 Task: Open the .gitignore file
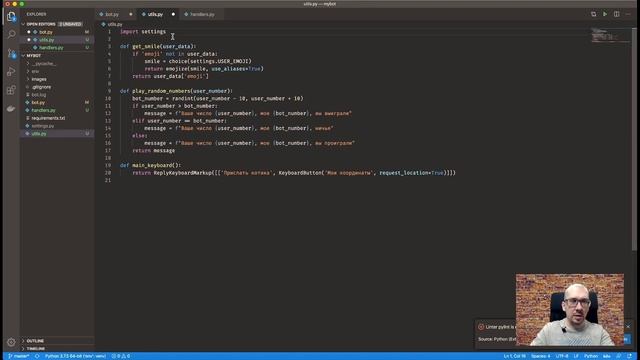click(x=57, y=87)
